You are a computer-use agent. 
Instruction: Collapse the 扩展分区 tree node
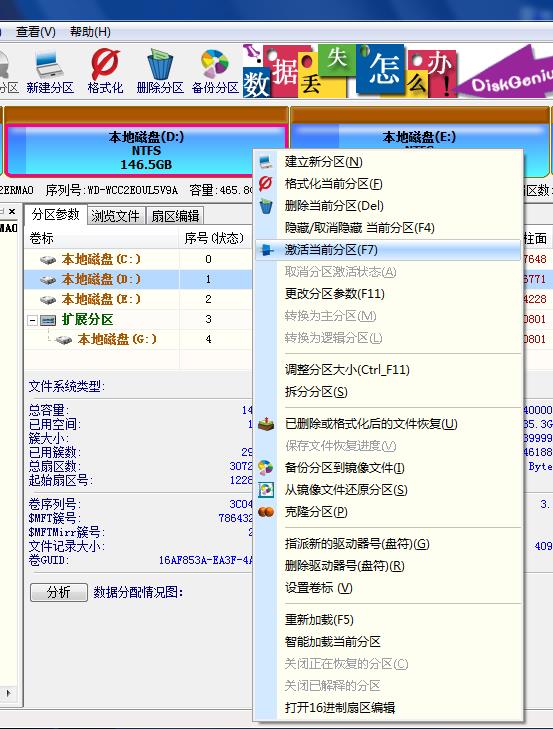coord(32,320)
